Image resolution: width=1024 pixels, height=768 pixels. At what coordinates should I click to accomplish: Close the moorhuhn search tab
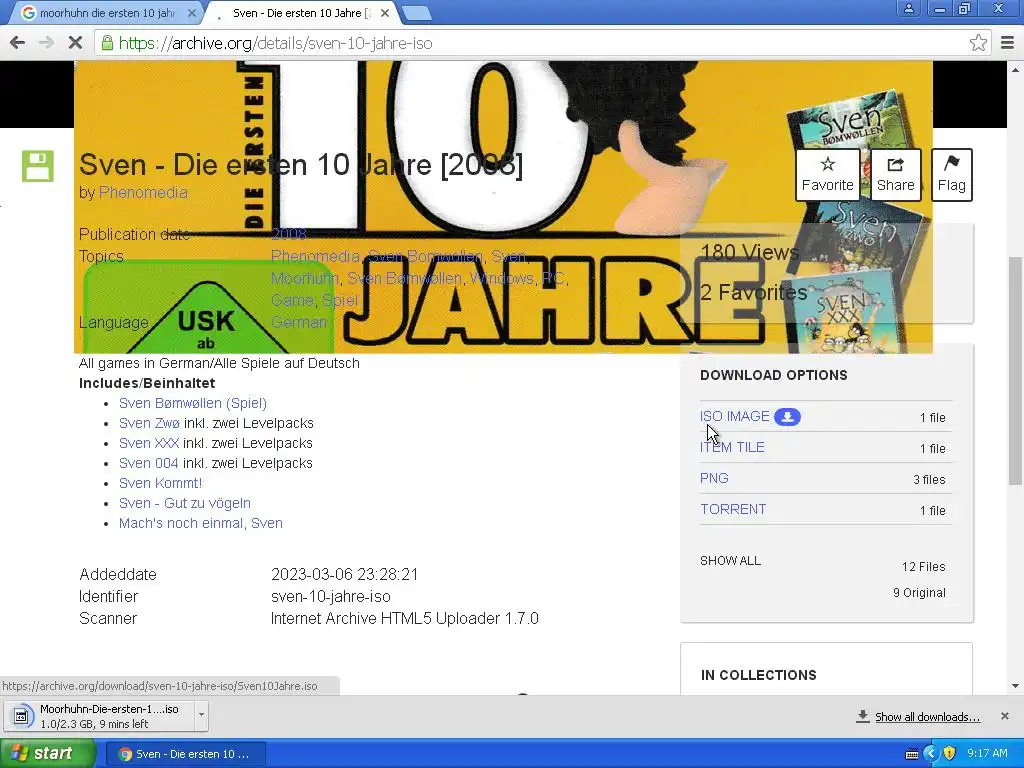click(x=191, y=13)
